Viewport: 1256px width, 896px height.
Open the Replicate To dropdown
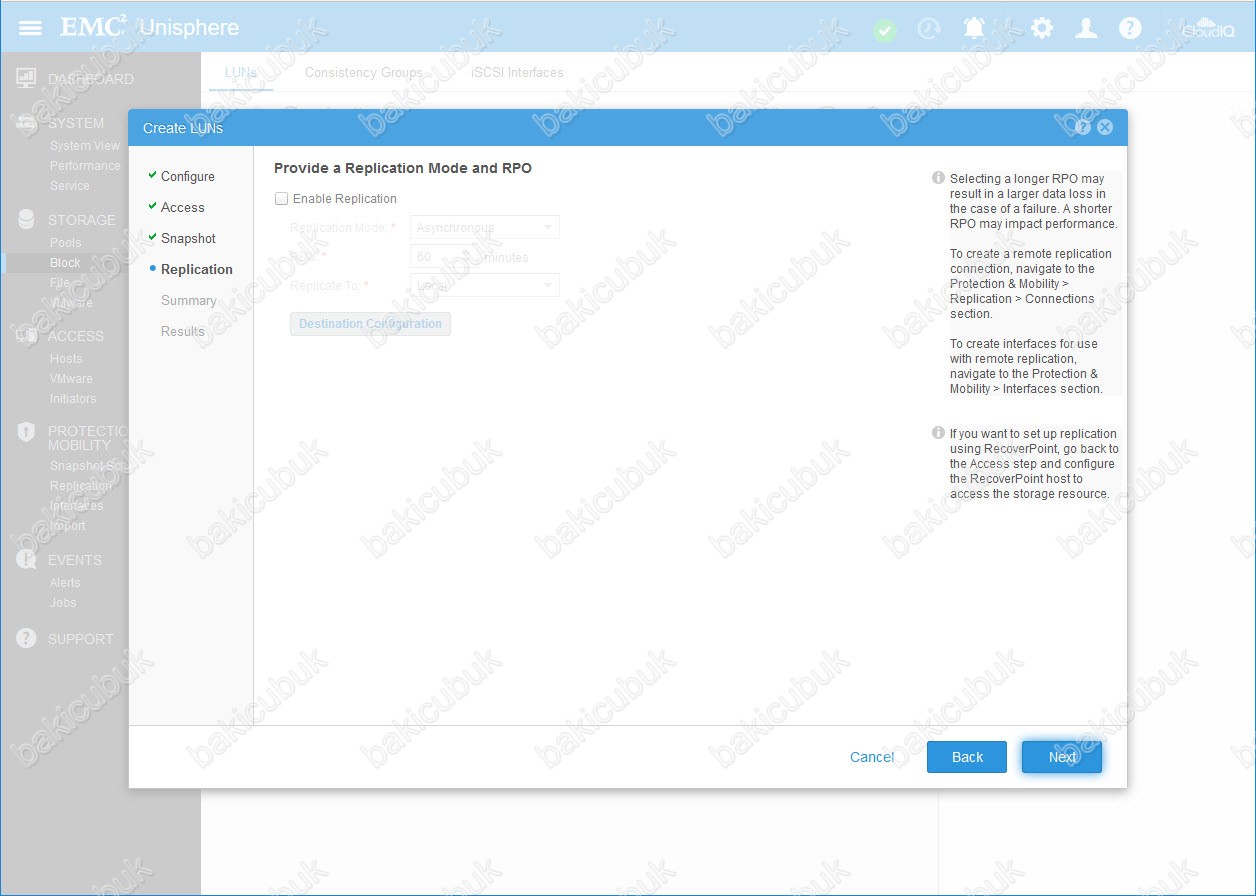pos(485,285)
